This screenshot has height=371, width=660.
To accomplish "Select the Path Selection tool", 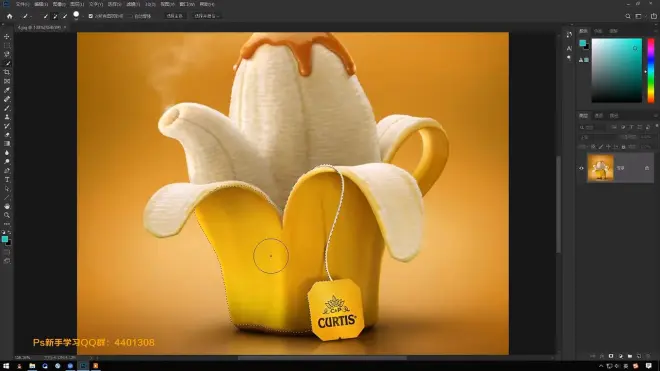I will [x=7, y=189].
